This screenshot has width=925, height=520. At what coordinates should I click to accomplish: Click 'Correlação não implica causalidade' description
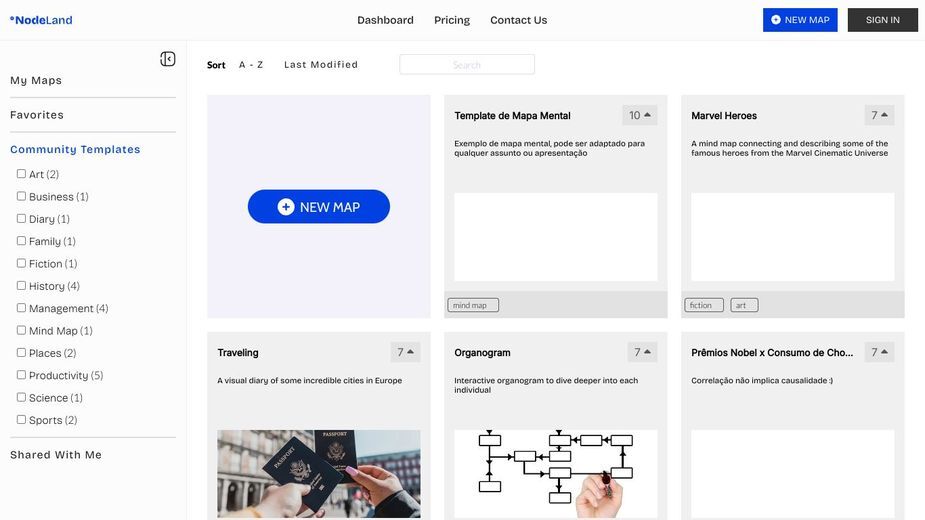[x=762, y=381]
